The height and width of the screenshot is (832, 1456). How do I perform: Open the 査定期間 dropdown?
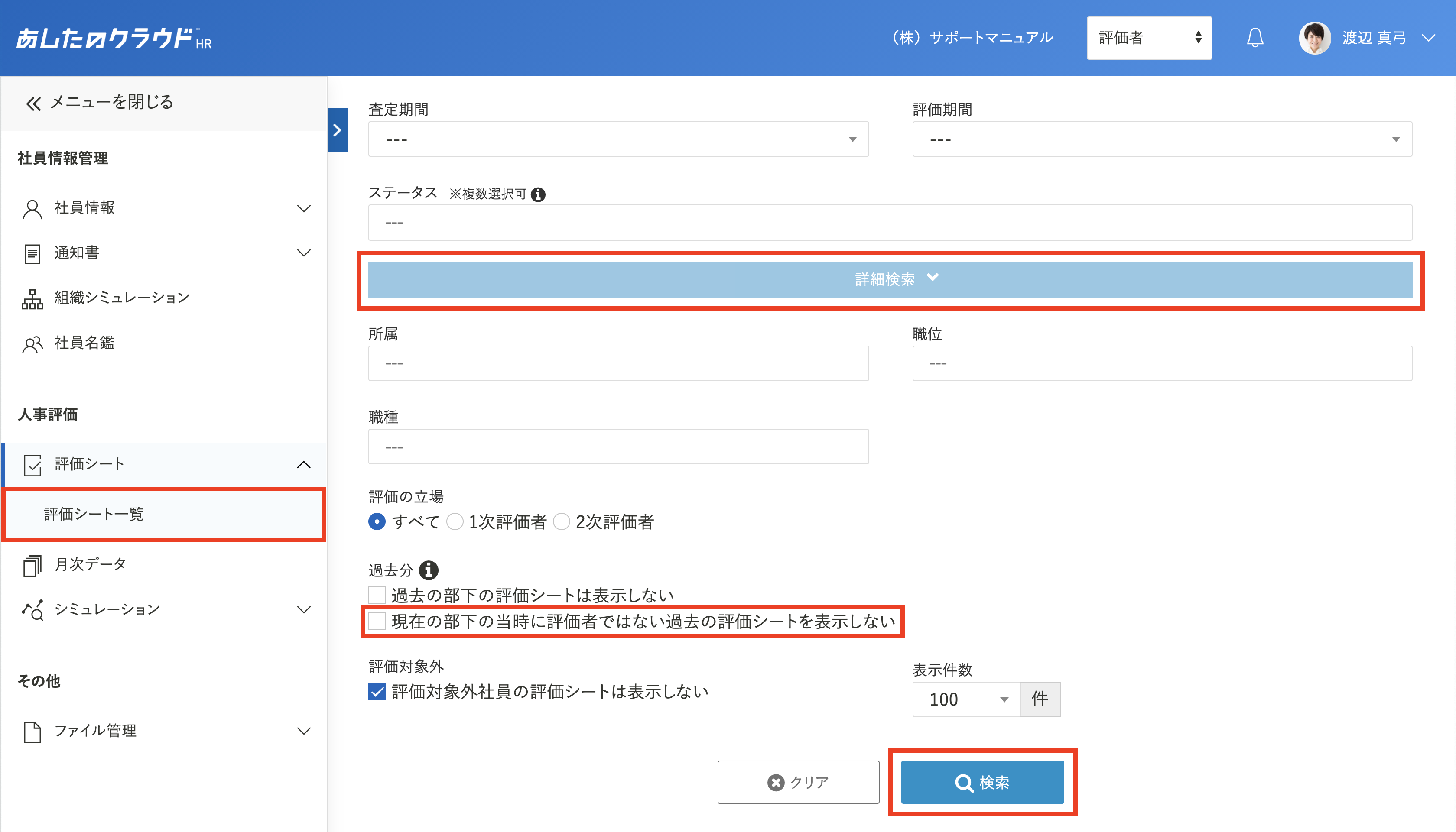click(618, 139)
